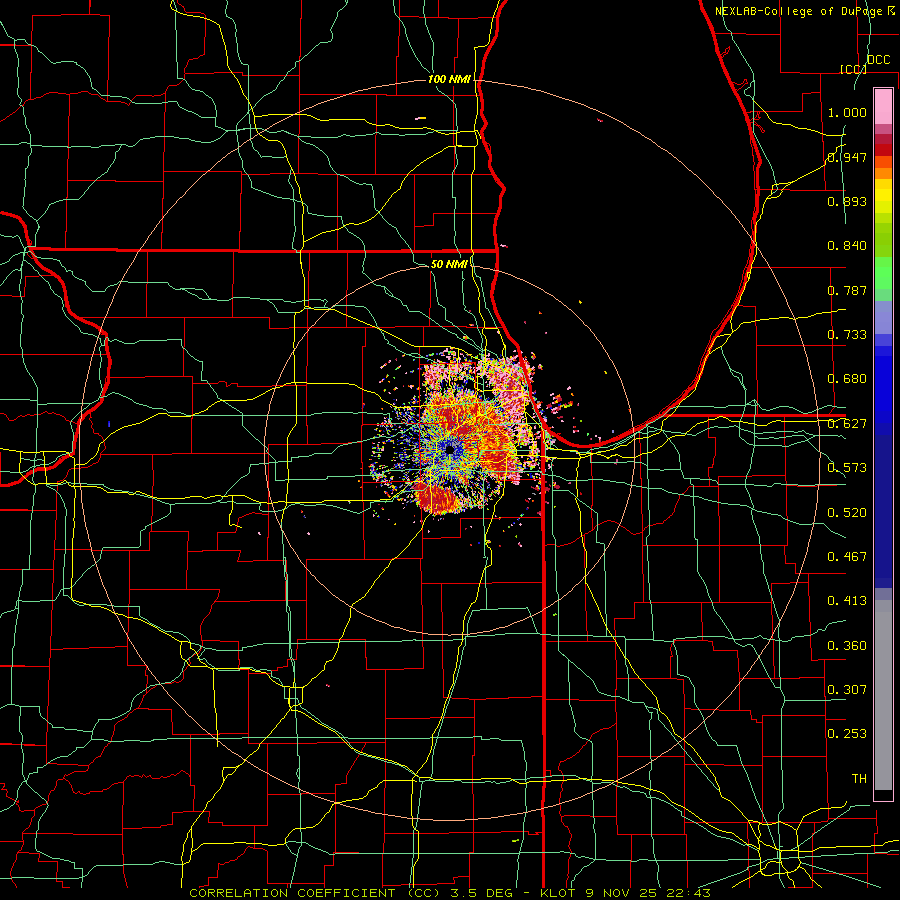The height and width of the screenshot is (900, 900).
Task: Click the [CC] label near the scale
Action: 854,69
